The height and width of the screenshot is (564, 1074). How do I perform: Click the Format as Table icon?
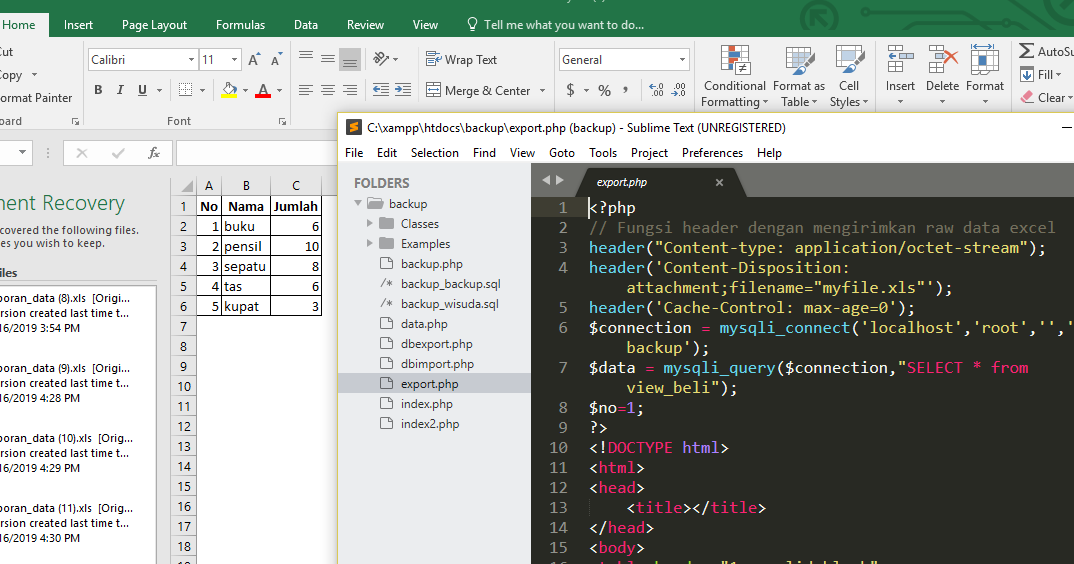(798, 60)
